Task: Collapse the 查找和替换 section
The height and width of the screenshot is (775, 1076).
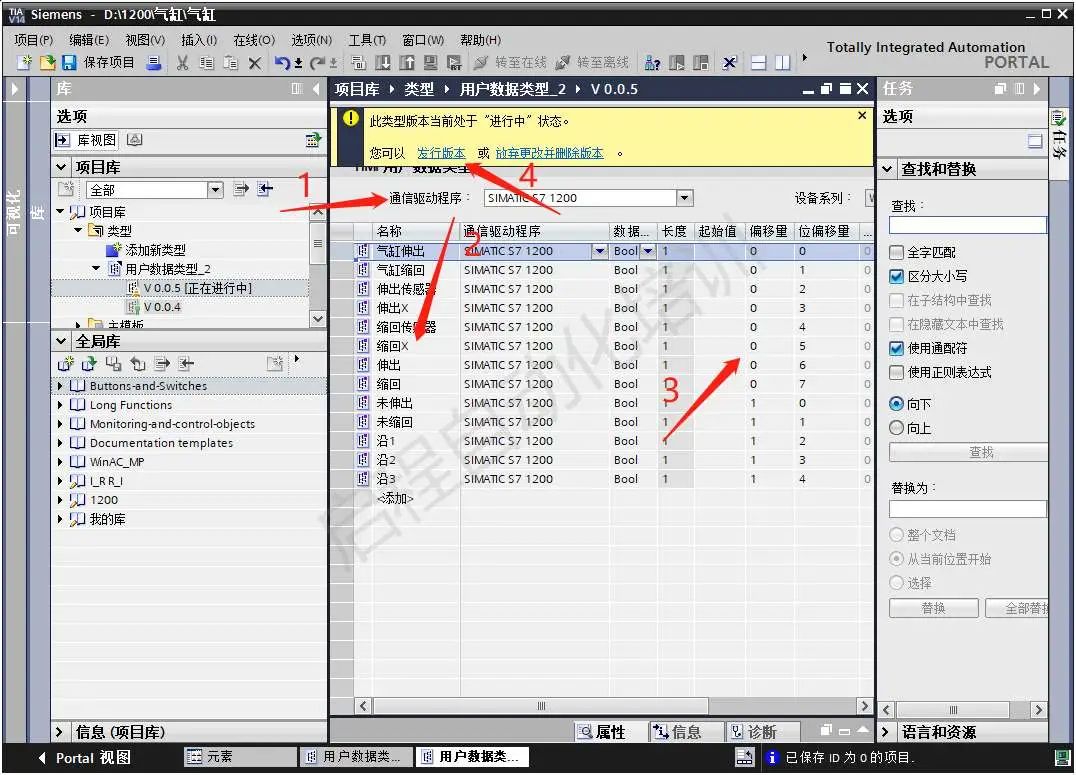Action: coord(887,169)
